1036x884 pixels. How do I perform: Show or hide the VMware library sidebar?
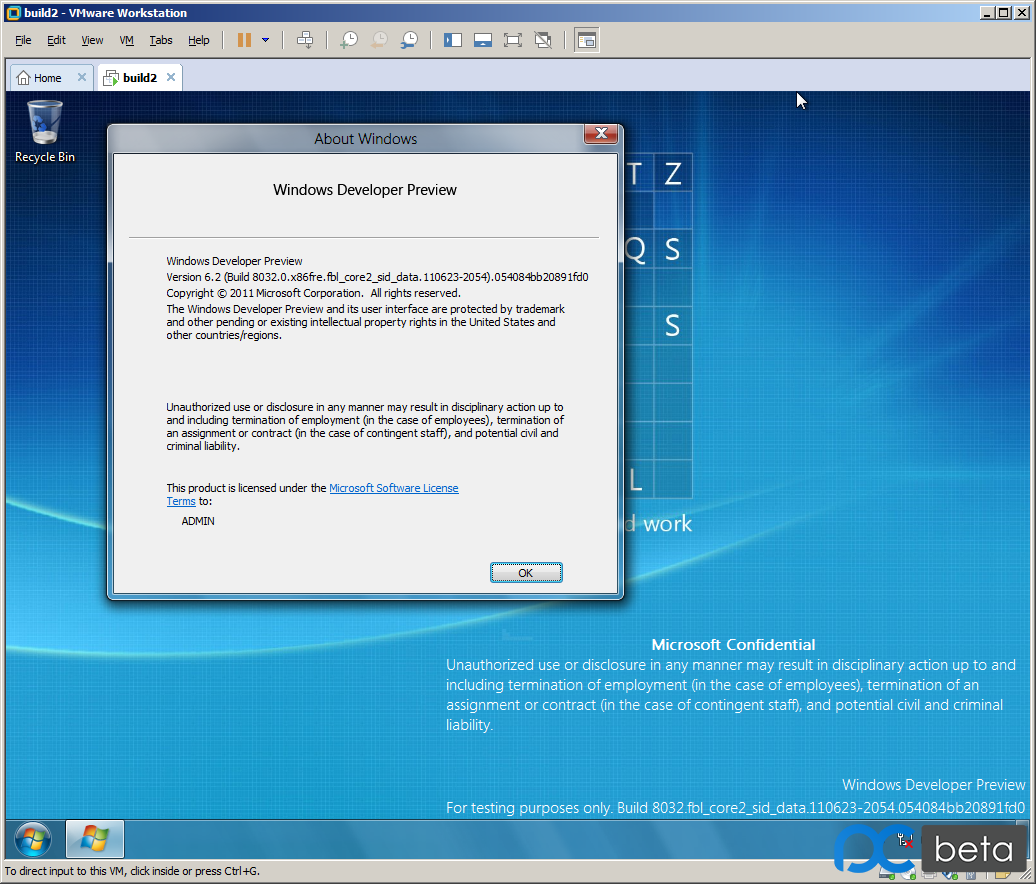(453, 40)
